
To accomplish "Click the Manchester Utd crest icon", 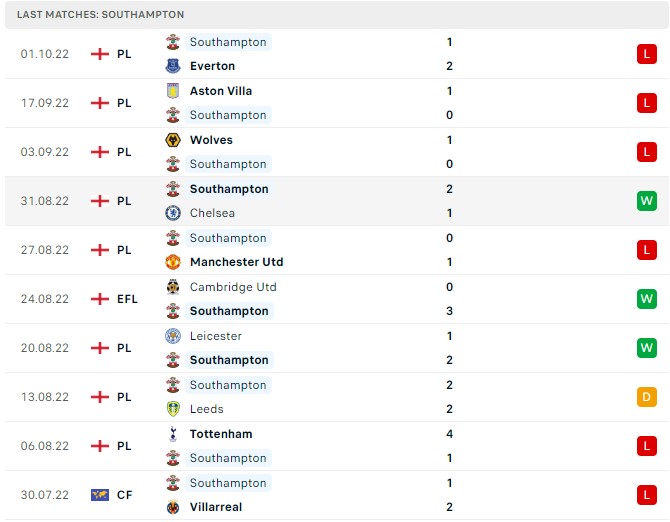I will pyautogui.click(x=173, y=262).
